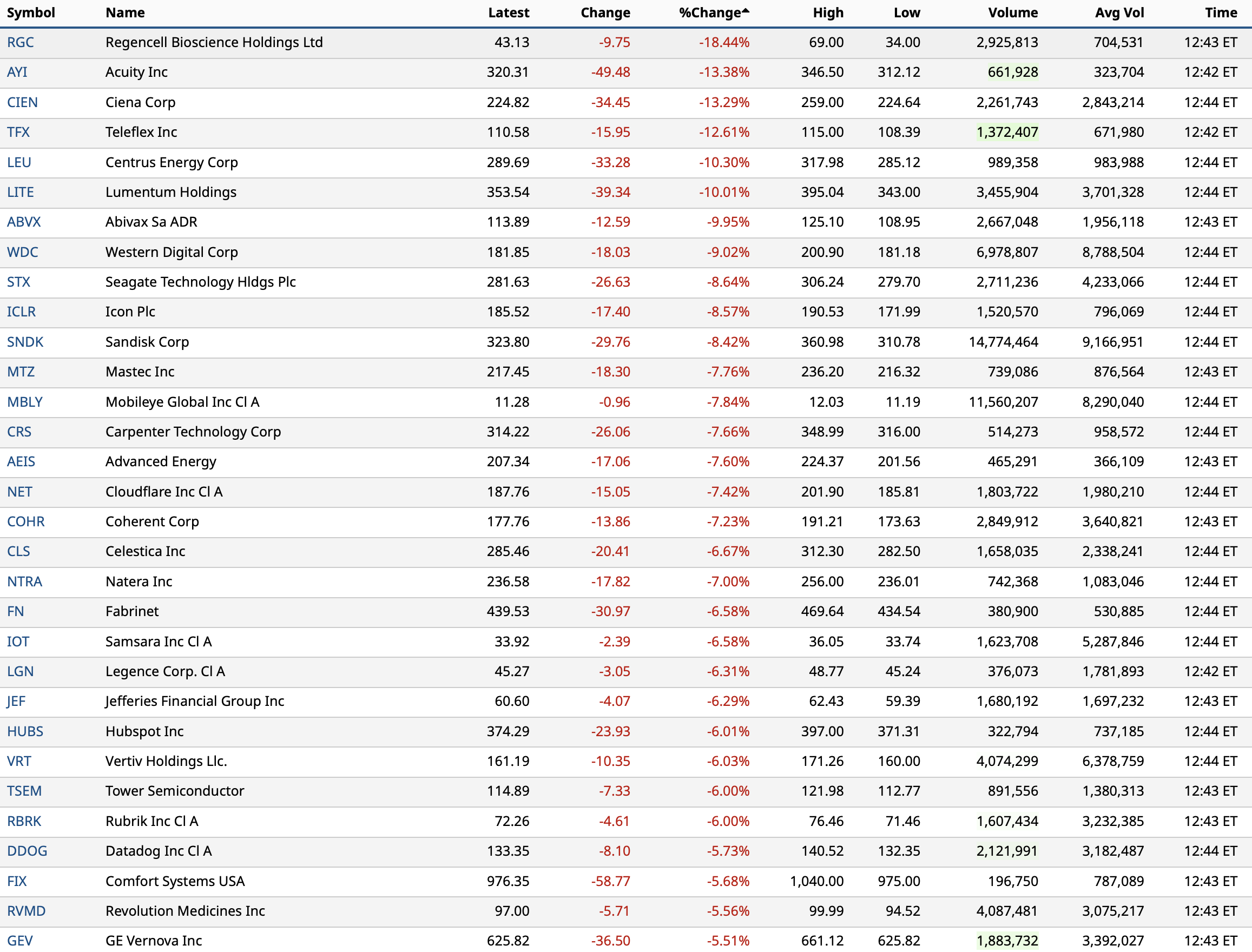This screenshot has height=952, width=1252.
Task: Click the GEV symbol link
Action: click(20, 941)
